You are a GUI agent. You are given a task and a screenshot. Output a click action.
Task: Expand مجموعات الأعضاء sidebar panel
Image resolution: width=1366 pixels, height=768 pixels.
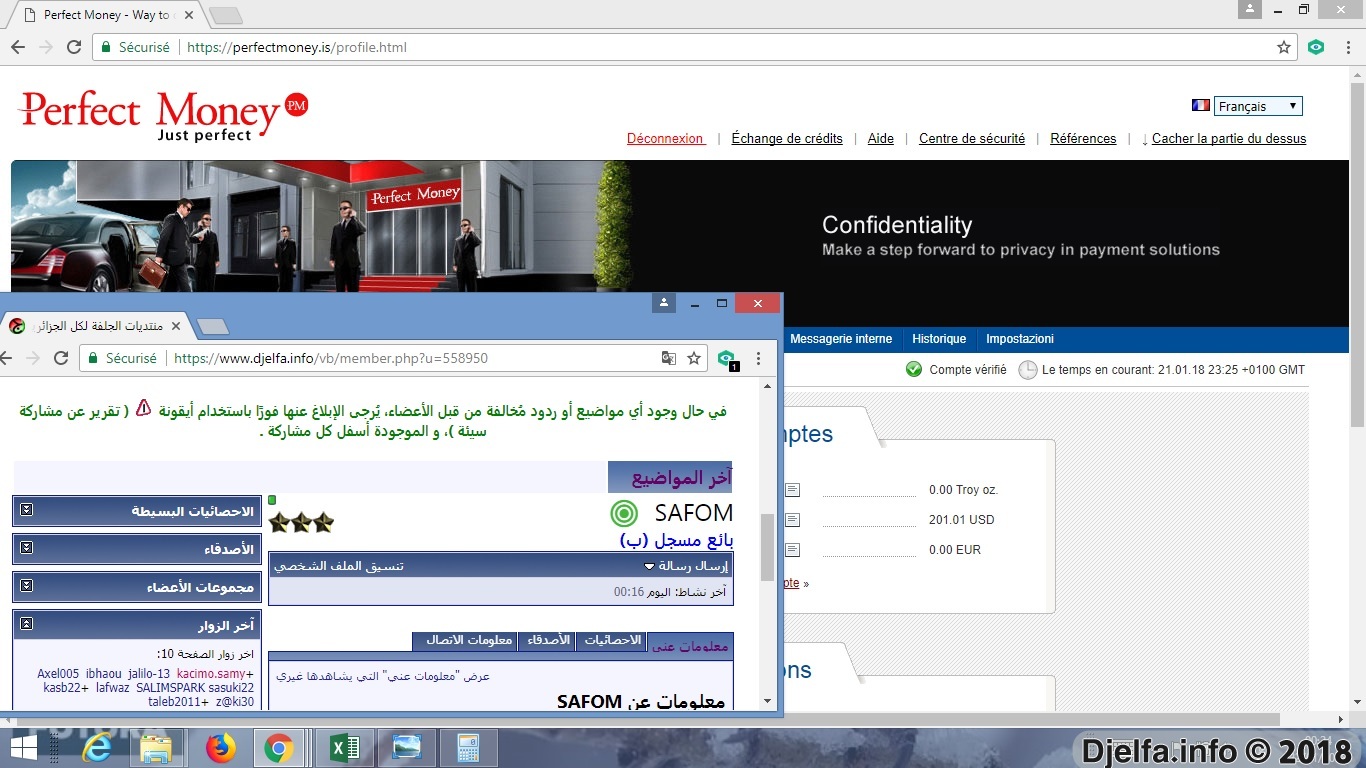(x=27, y=586)
